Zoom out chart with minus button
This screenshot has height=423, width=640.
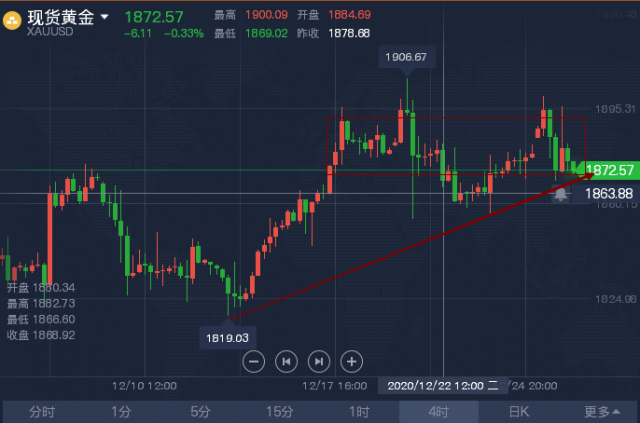(x=253, y=361)
